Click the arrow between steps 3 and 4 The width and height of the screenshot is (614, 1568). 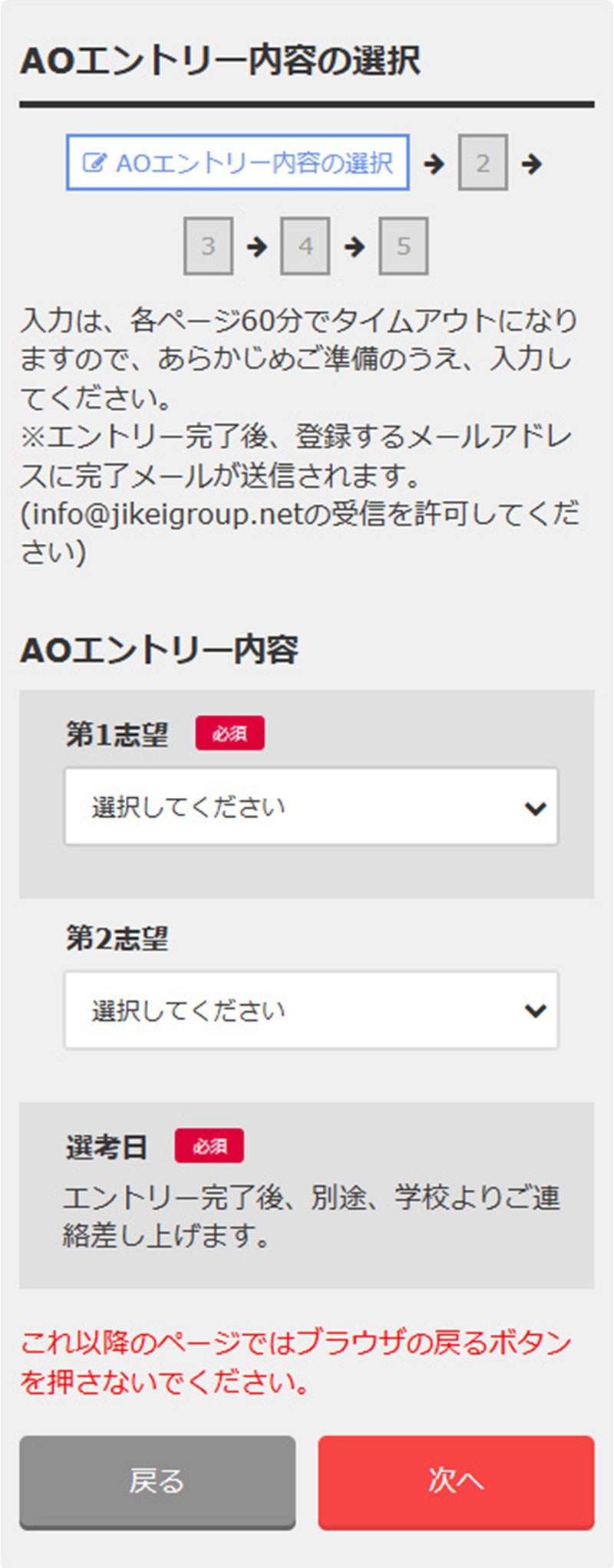(257, 246)
